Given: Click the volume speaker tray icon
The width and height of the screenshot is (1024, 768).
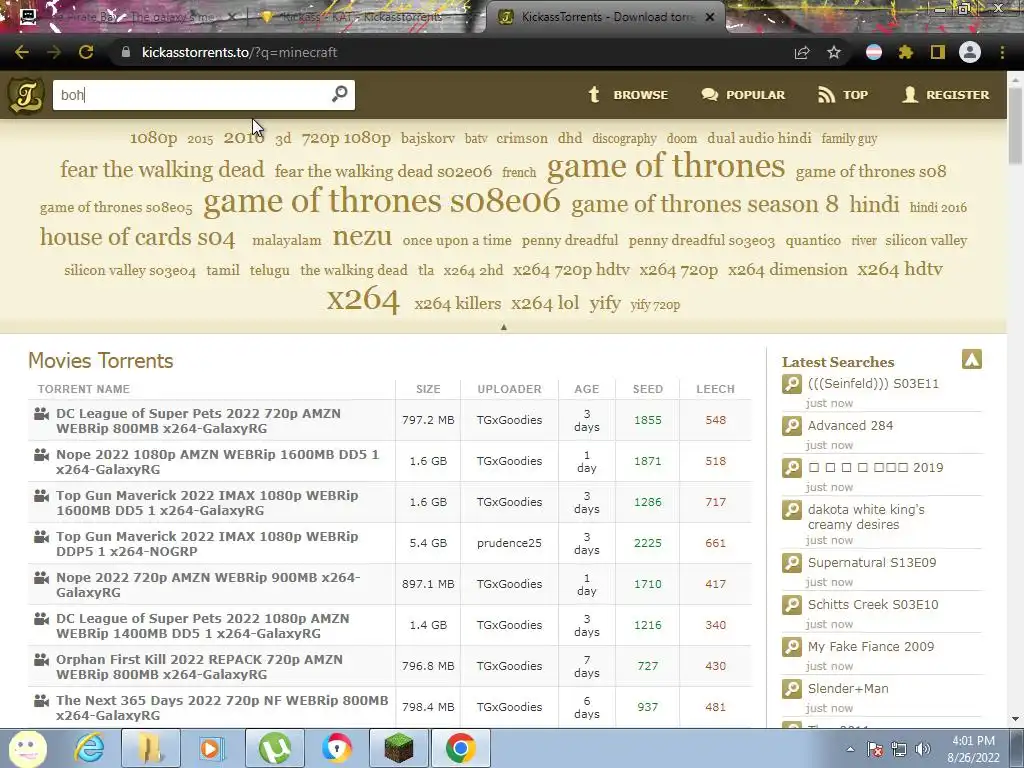Looking at the screenshot, I should click(x=923, y=750).
